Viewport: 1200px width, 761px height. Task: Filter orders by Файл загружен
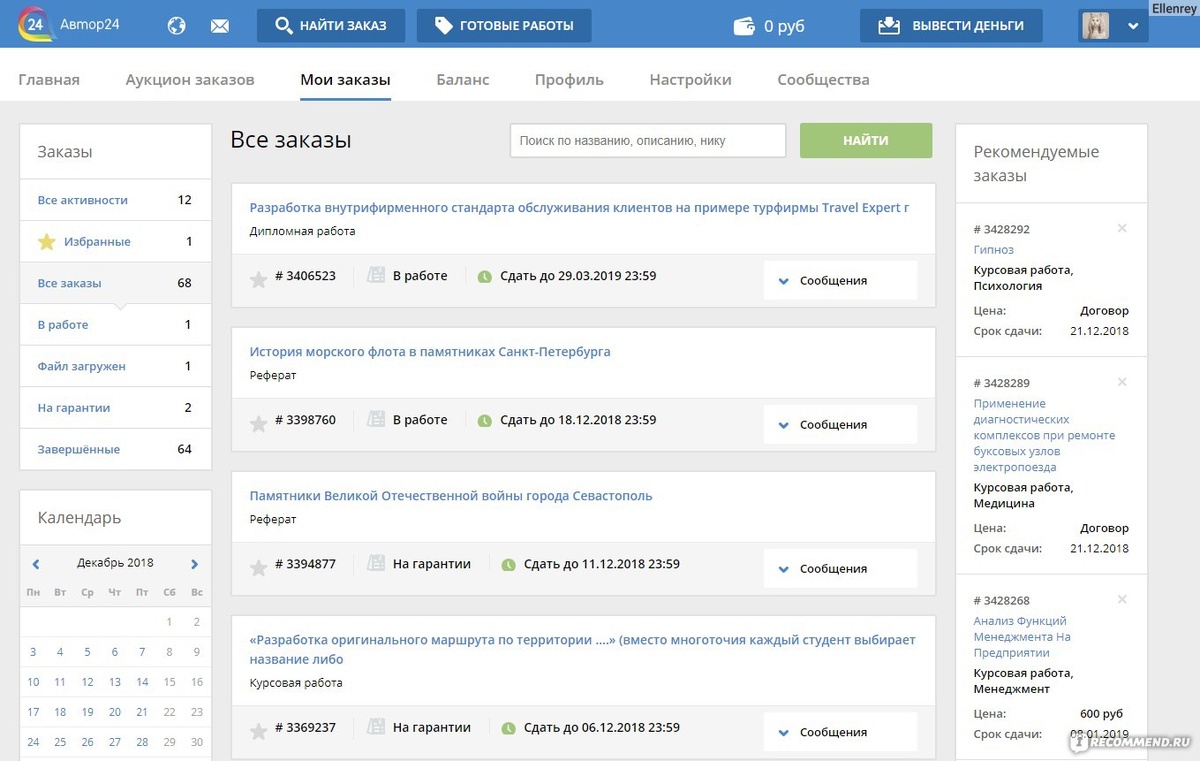[115, 366]
